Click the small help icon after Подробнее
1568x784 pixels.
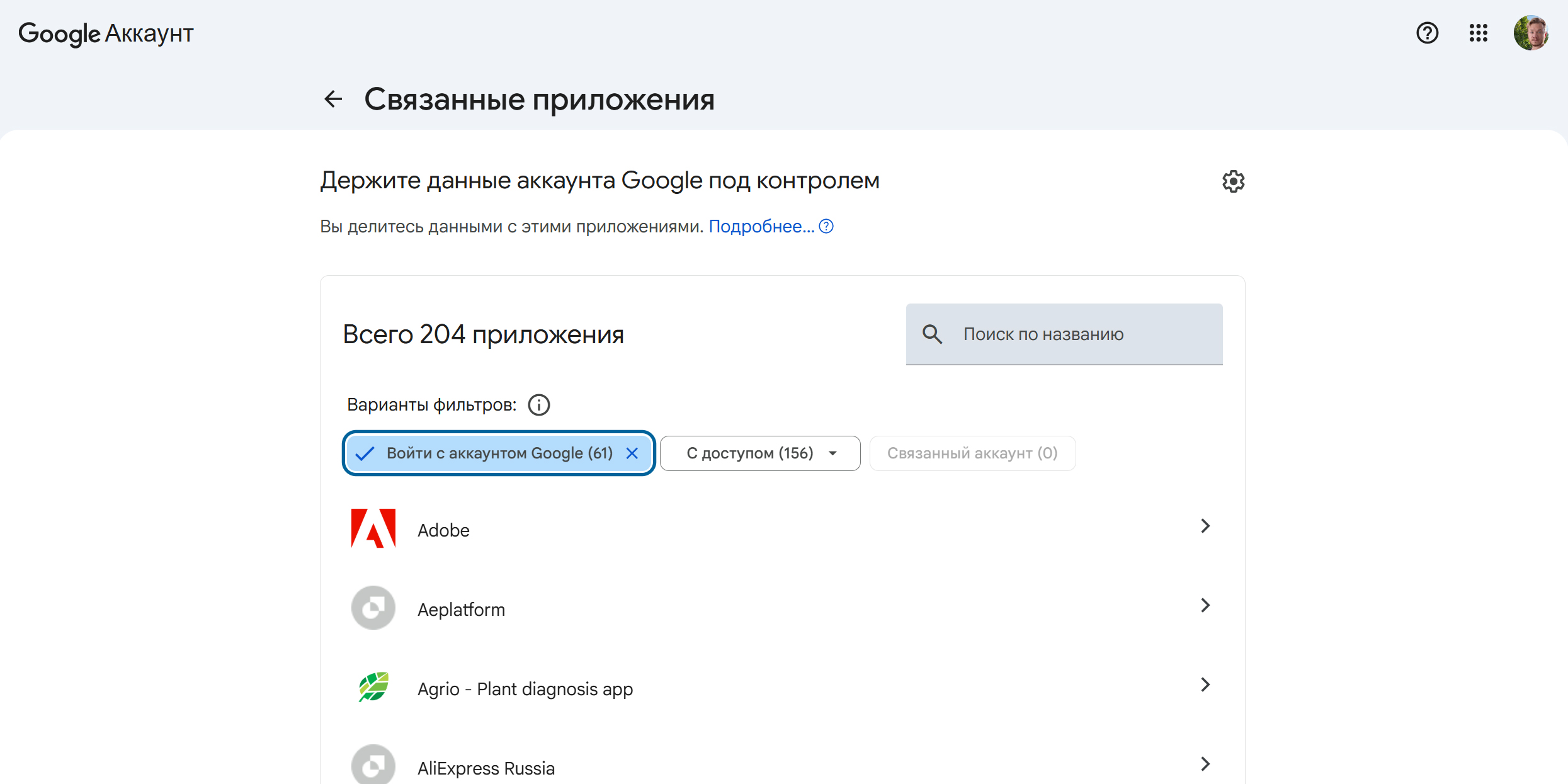pyautogui.click(x=826, y=226)
